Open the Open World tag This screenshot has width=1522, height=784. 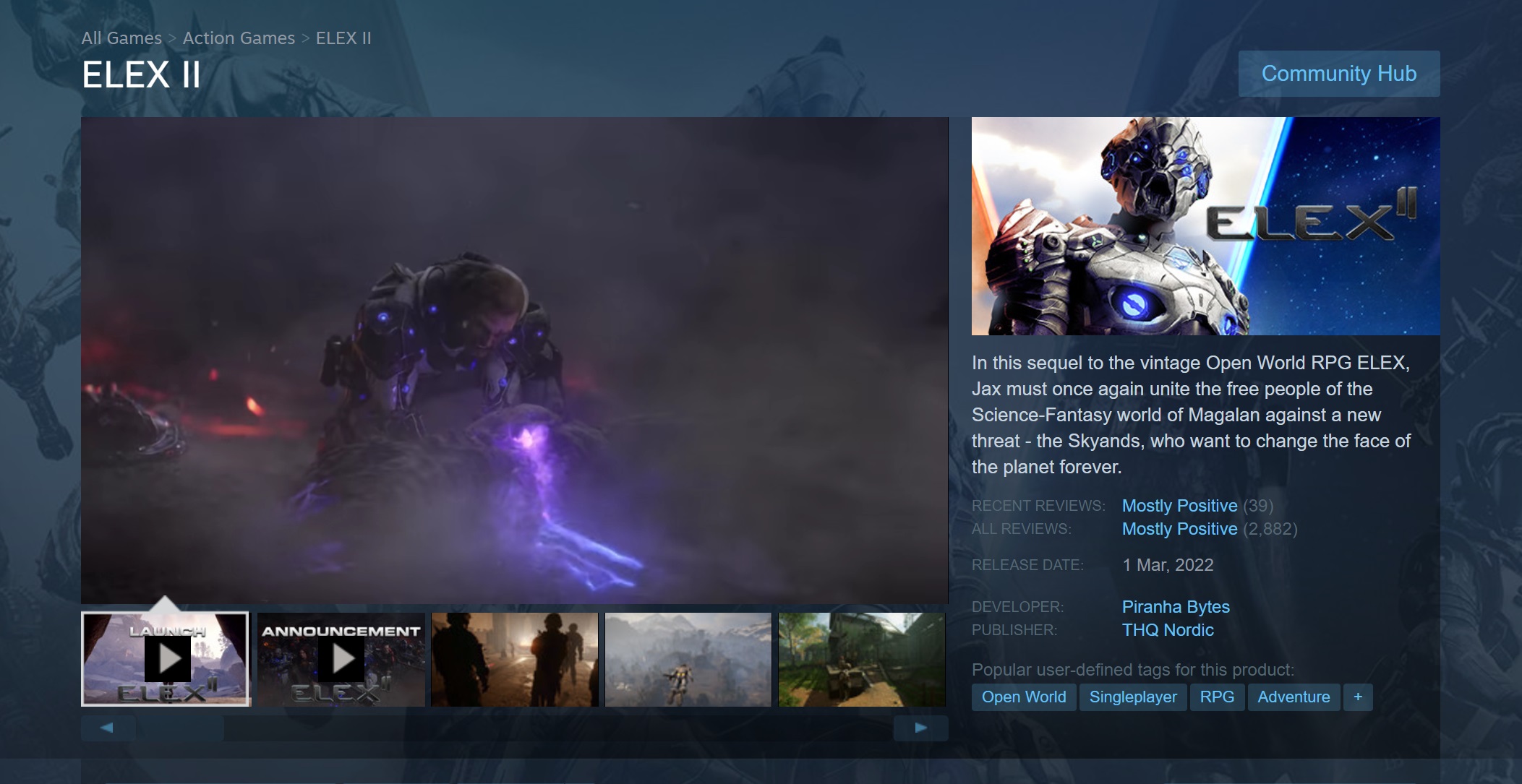tap(1023, 697)
